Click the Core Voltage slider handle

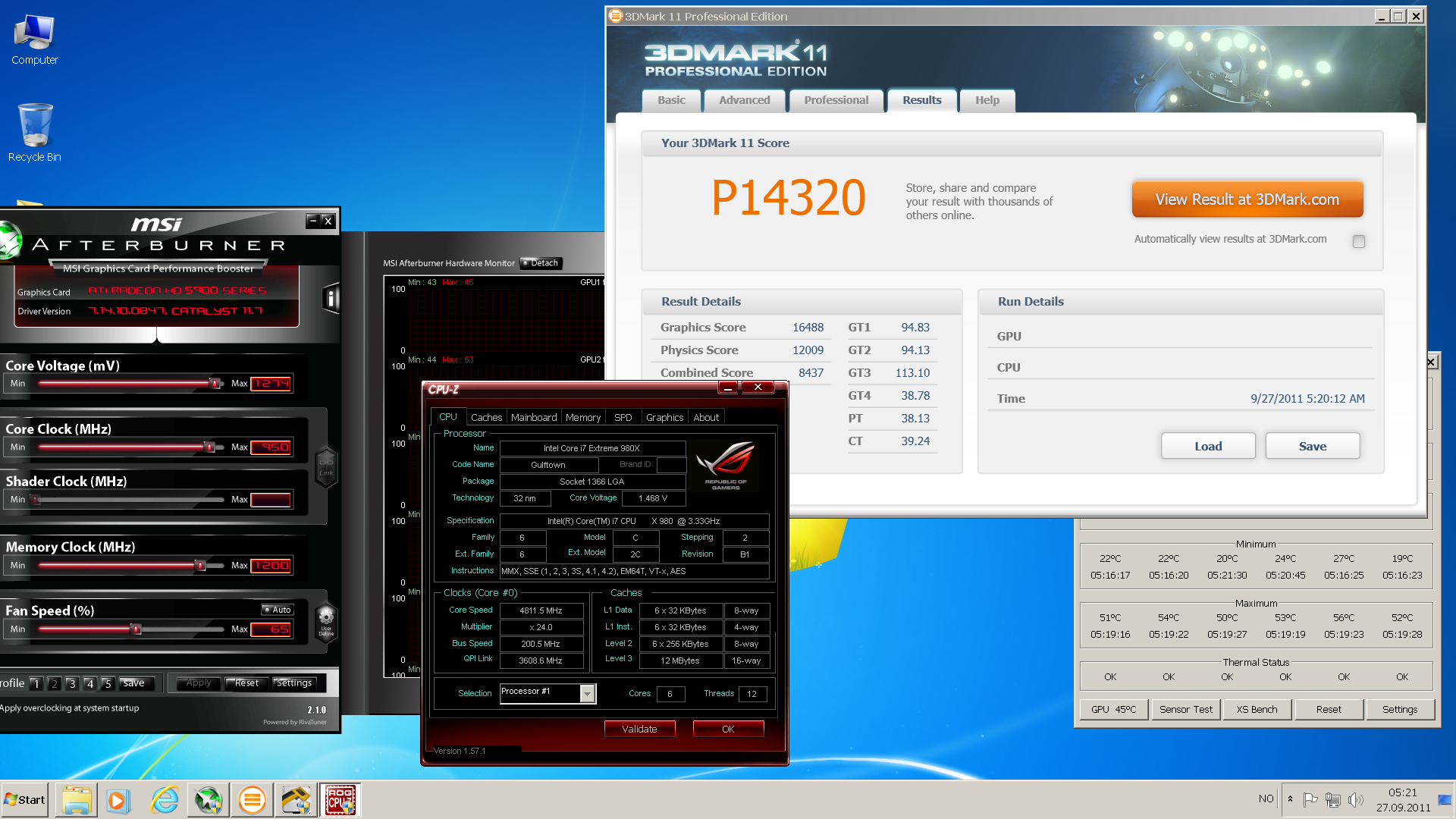click(x=215, y=384)
